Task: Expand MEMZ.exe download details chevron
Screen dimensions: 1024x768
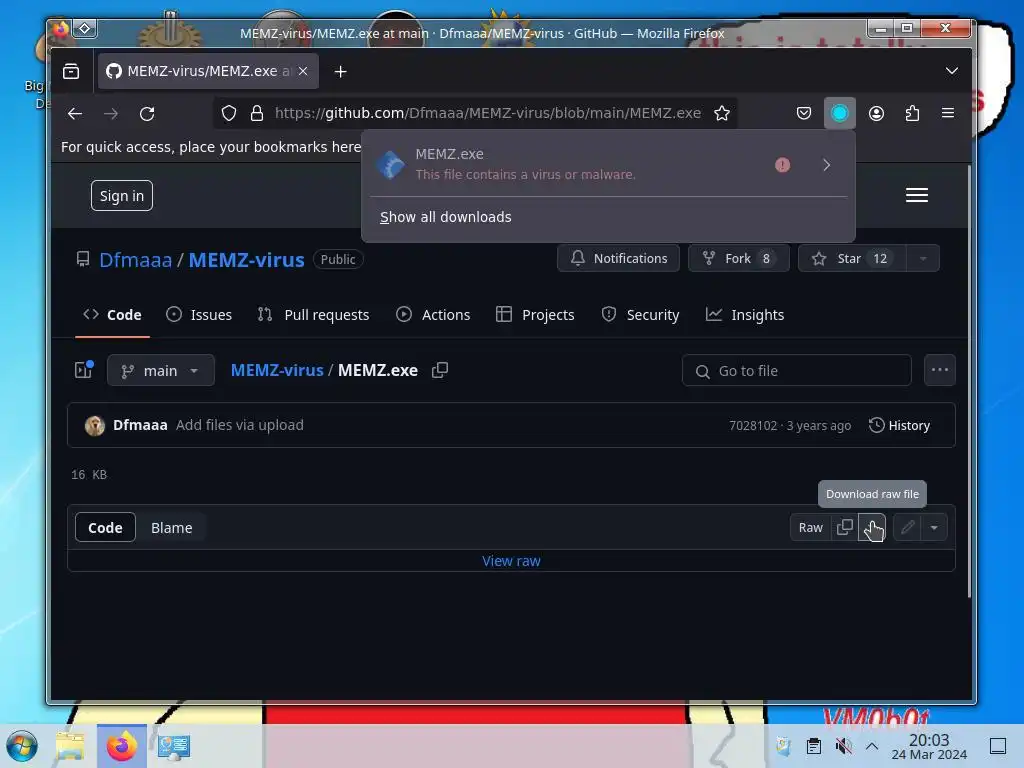Action: pos(827,165)
